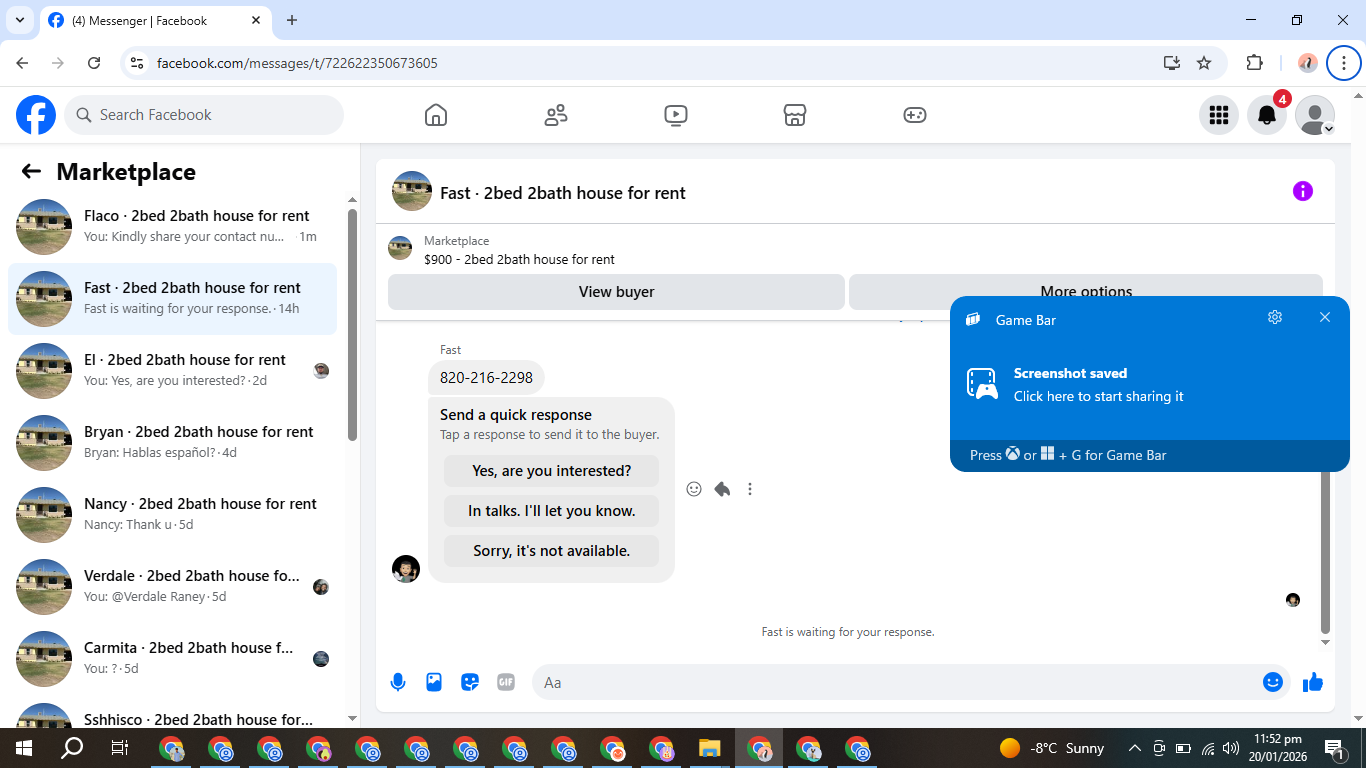This screenshot has width=1366, height=768.
Task: Click the chat messages scrollbar
Action: coord(1326,550)
